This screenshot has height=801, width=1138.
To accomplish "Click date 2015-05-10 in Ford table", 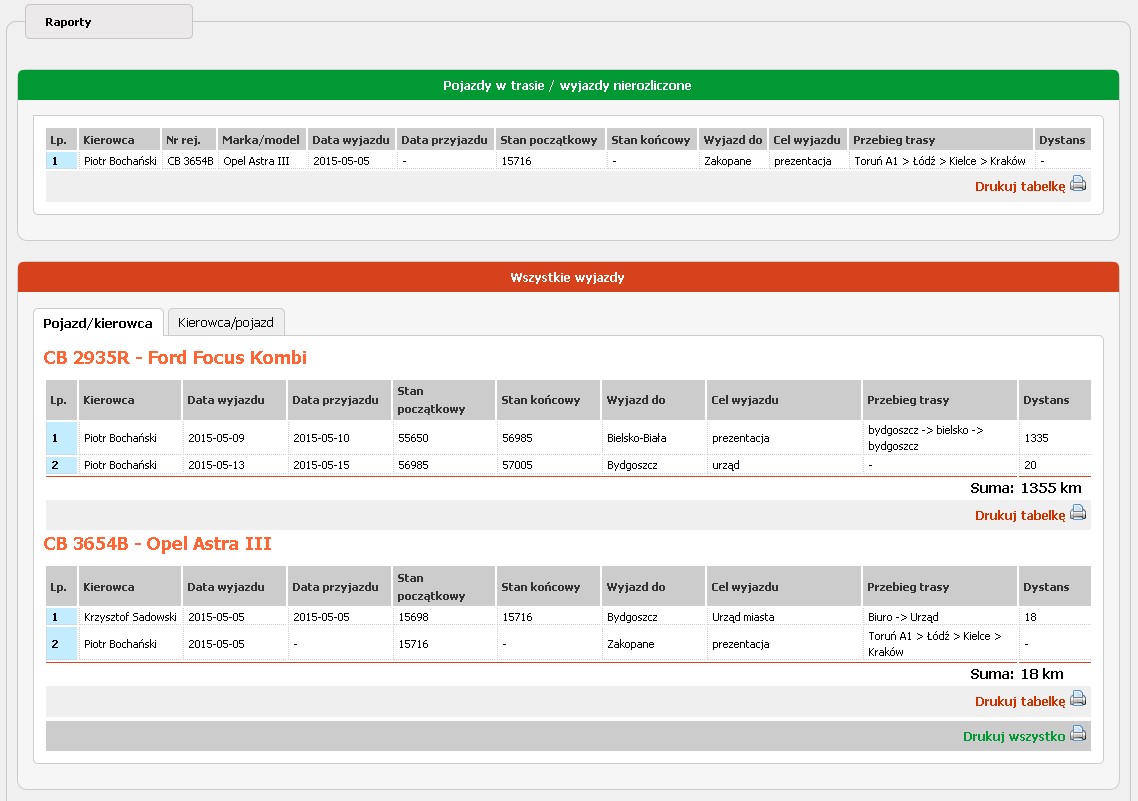I will (322, 438).
